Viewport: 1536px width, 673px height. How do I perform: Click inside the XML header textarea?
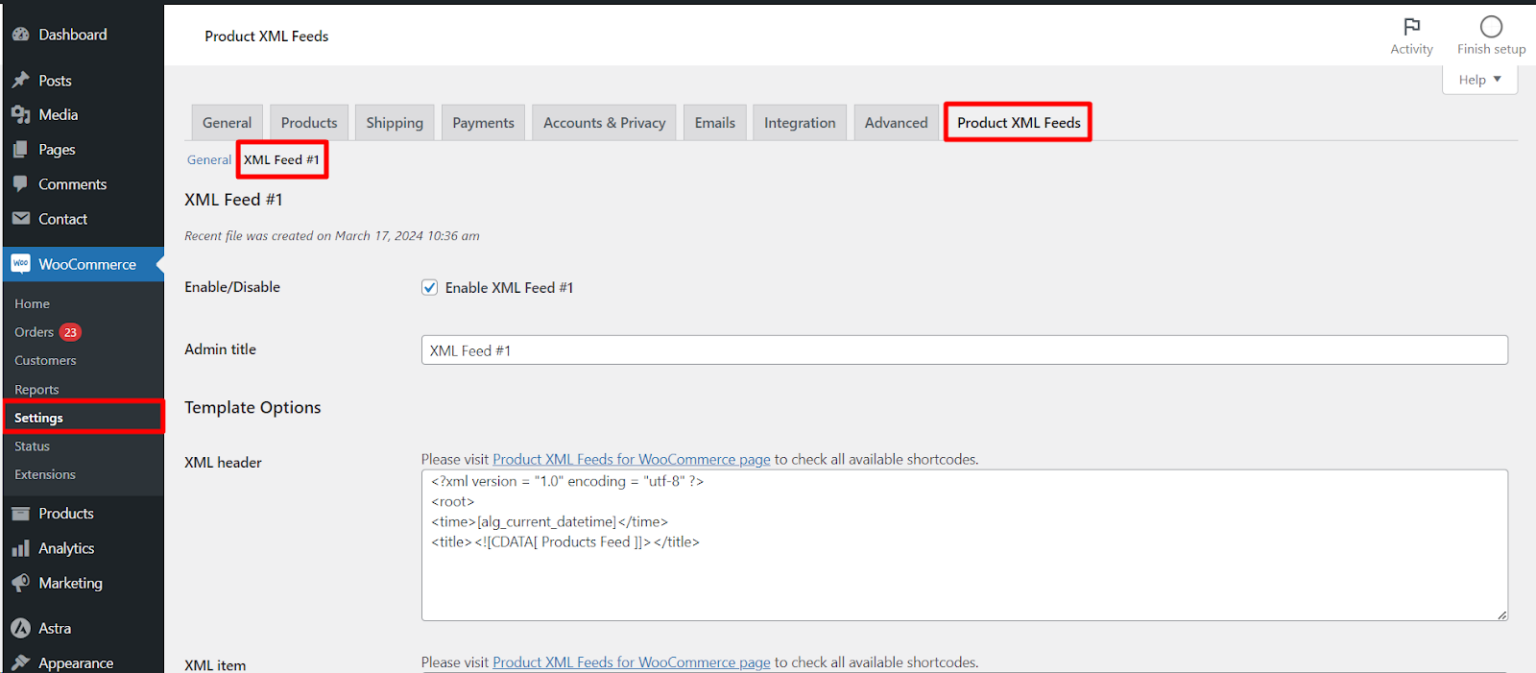(x=964, y=580)
